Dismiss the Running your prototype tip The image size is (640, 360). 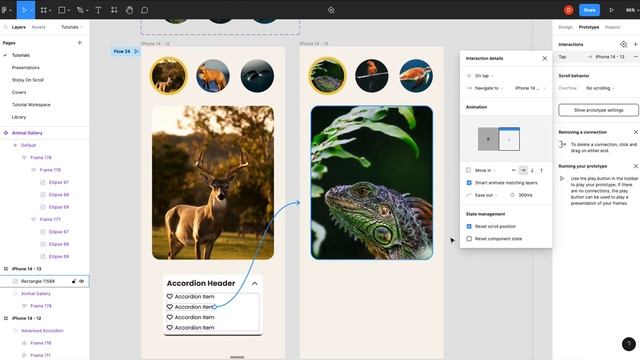(x=636, y=166)
